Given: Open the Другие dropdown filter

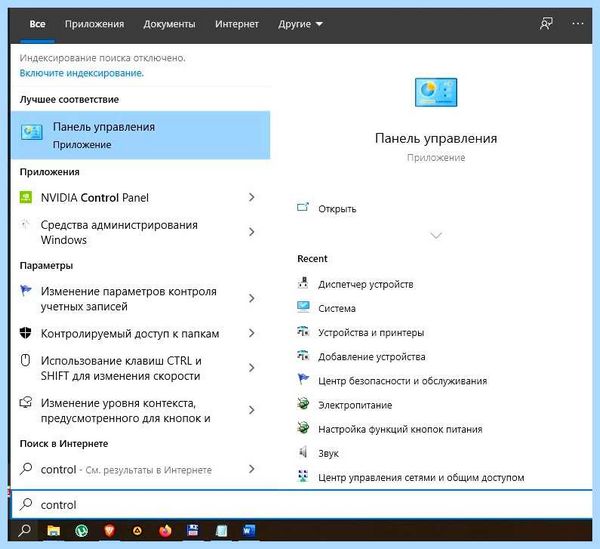Looking at the screenshot, I should pos(300,24).
